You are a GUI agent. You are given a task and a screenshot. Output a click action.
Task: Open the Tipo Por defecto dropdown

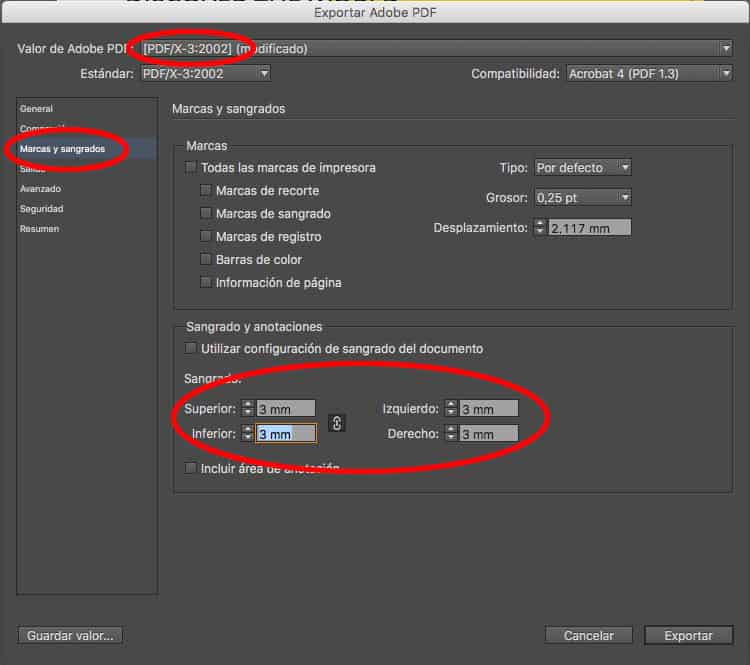pos(583,167)
